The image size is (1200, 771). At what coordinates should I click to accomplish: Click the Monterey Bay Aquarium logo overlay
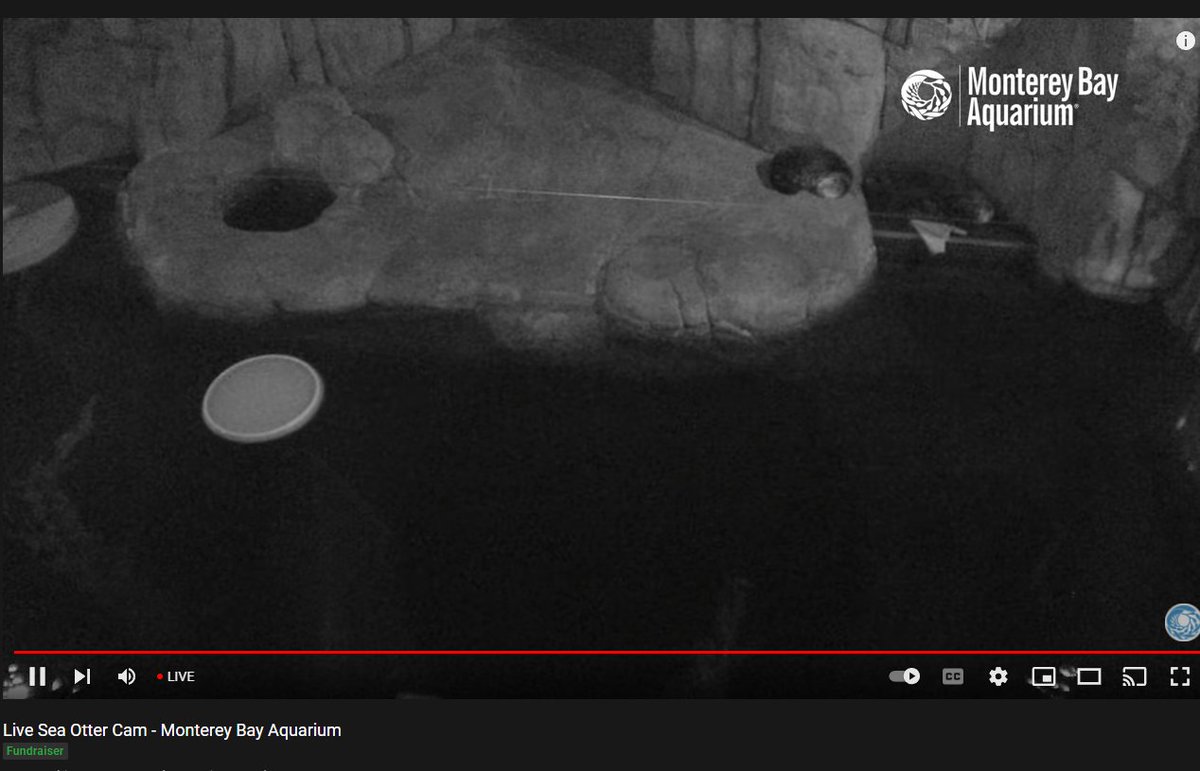tap(1009, 96)
